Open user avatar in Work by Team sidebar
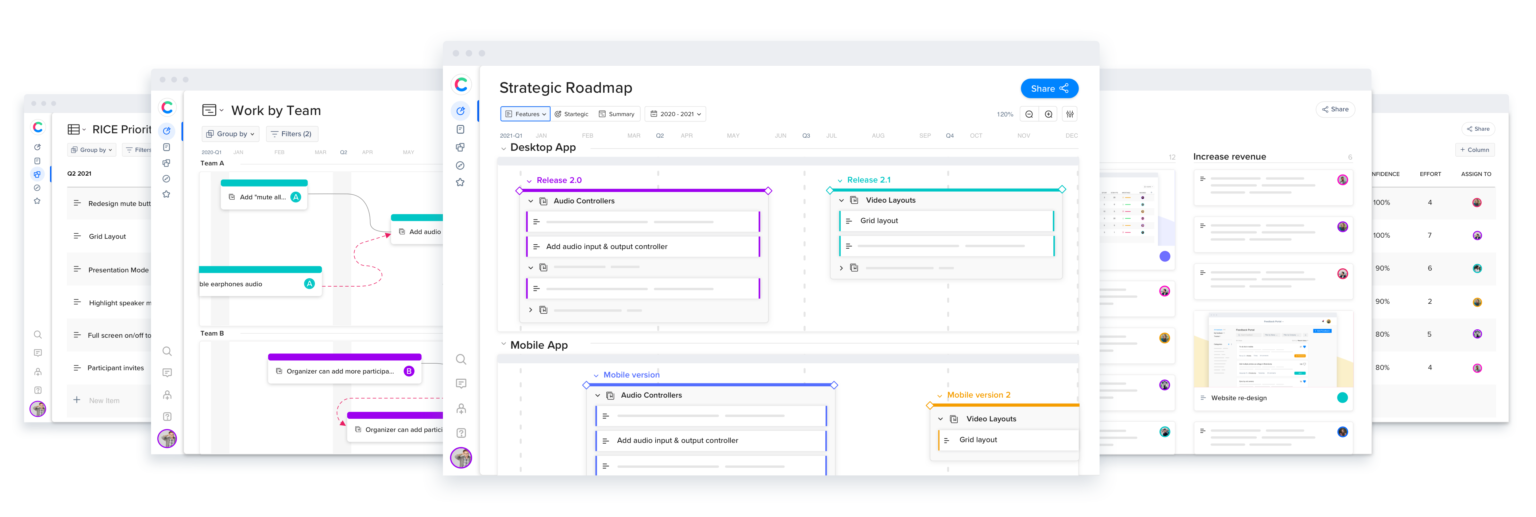 [x=167, y=438]
